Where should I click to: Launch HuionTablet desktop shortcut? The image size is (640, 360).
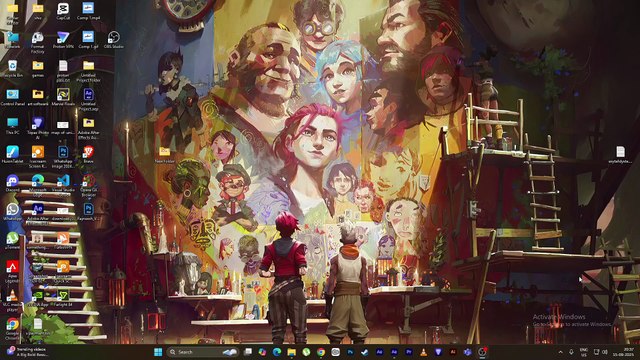[12, 154]
